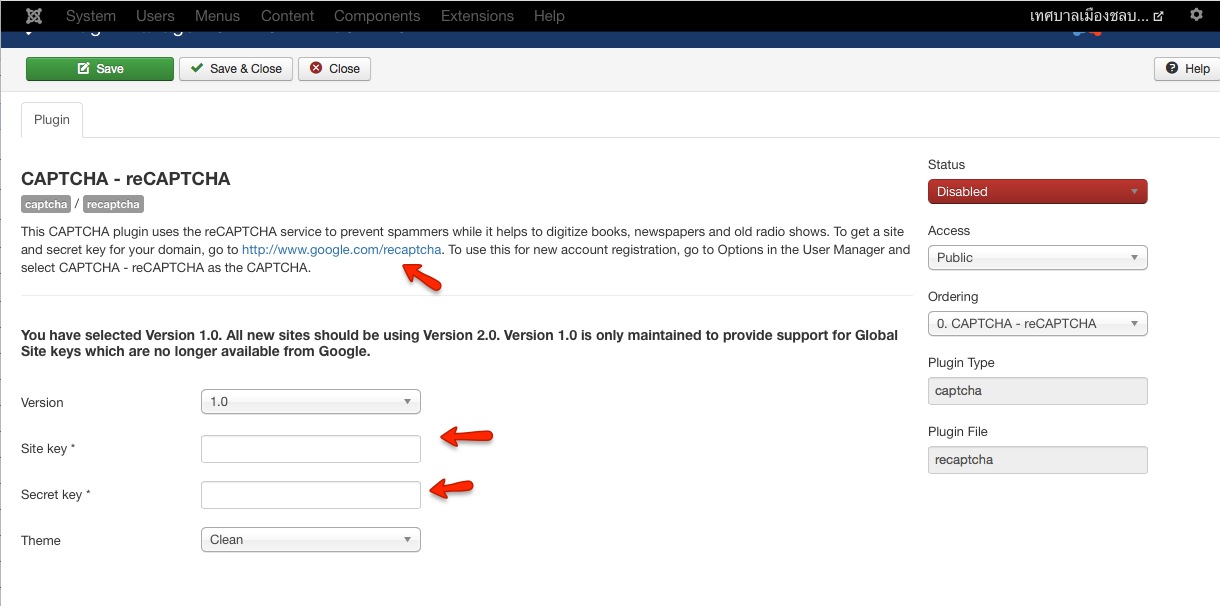1220x606 pixels.
Task: Focus the Secret key input field
Action: [310, 495]
